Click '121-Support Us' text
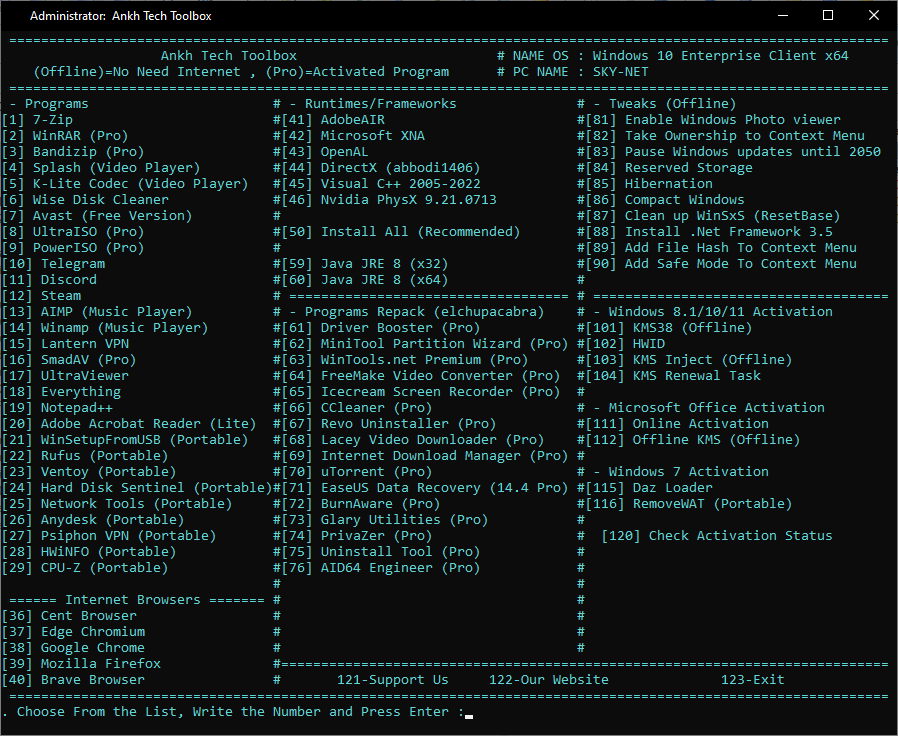 pos(393,680)
